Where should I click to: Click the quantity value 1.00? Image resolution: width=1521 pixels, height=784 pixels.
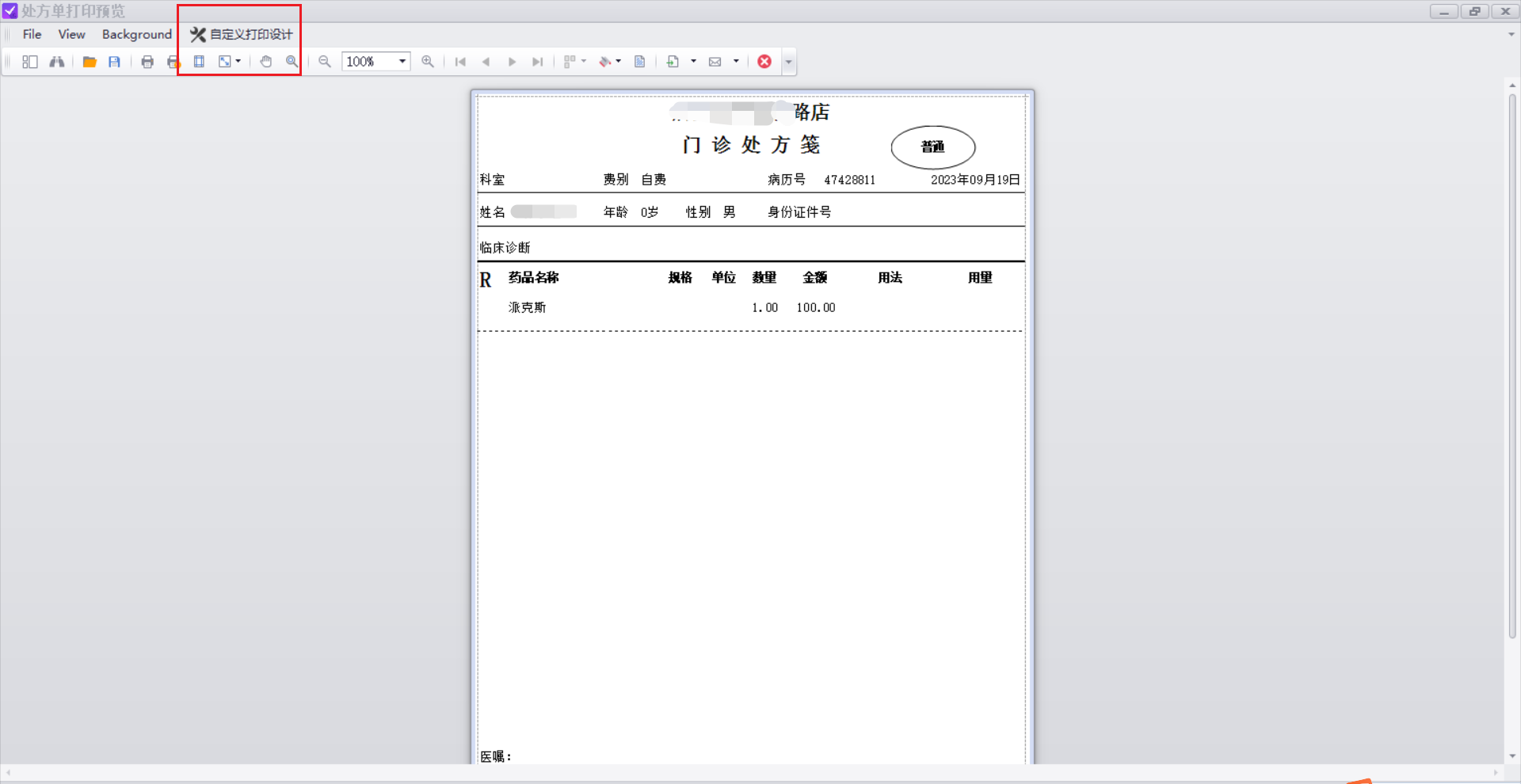(x=764, y=307)
